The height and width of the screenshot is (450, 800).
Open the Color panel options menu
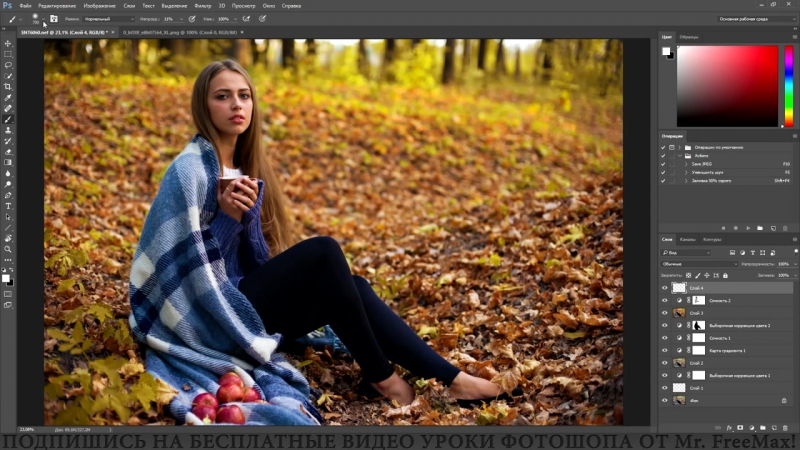pyautogui.click(x=794, y=37)
